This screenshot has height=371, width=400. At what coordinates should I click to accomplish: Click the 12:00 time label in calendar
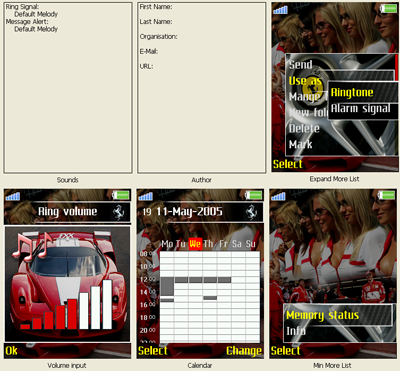coord(148,279)
